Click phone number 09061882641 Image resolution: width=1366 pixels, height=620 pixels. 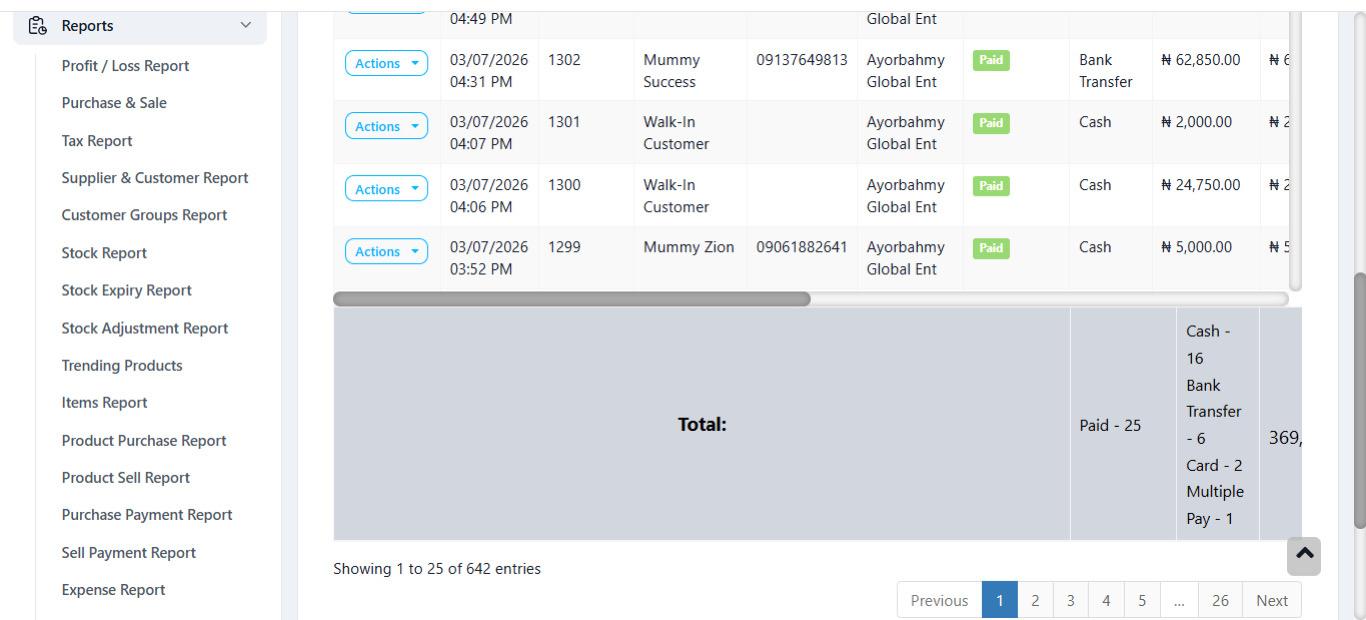[x=802, y=247]
